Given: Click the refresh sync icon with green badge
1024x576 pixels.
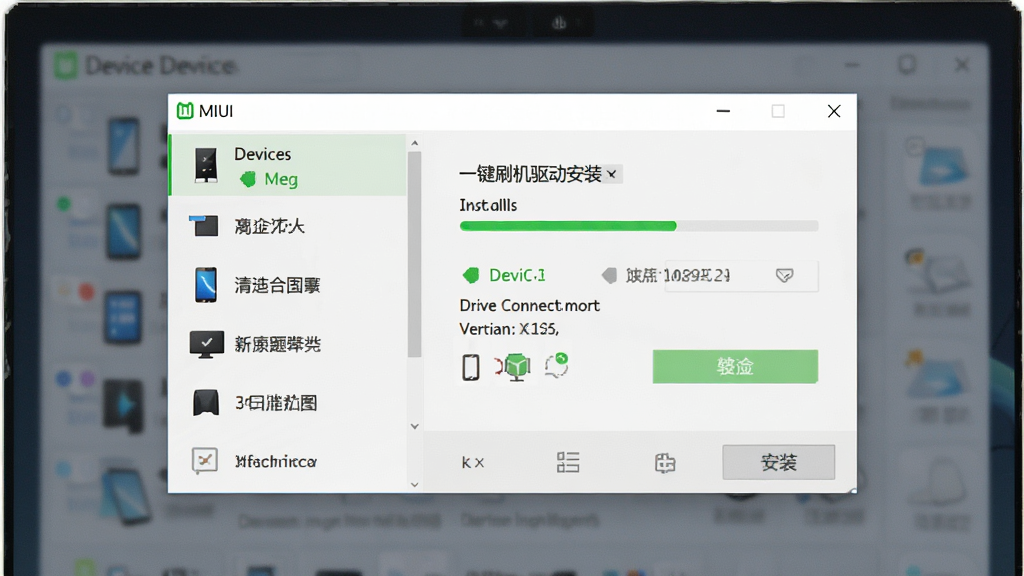Looking at the screenshot, I should point(556,366).
